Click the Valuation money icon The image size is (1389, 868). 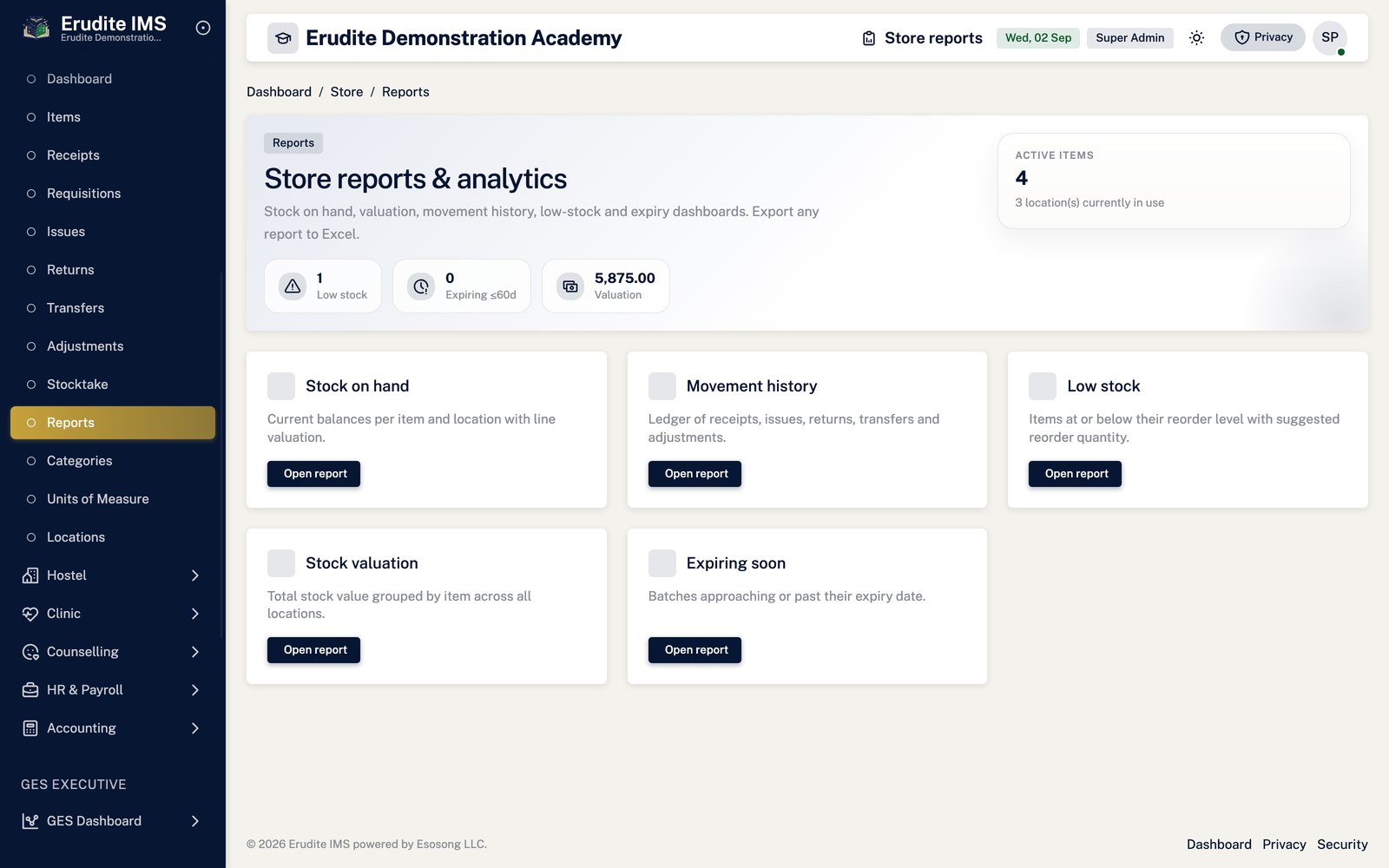570,286
